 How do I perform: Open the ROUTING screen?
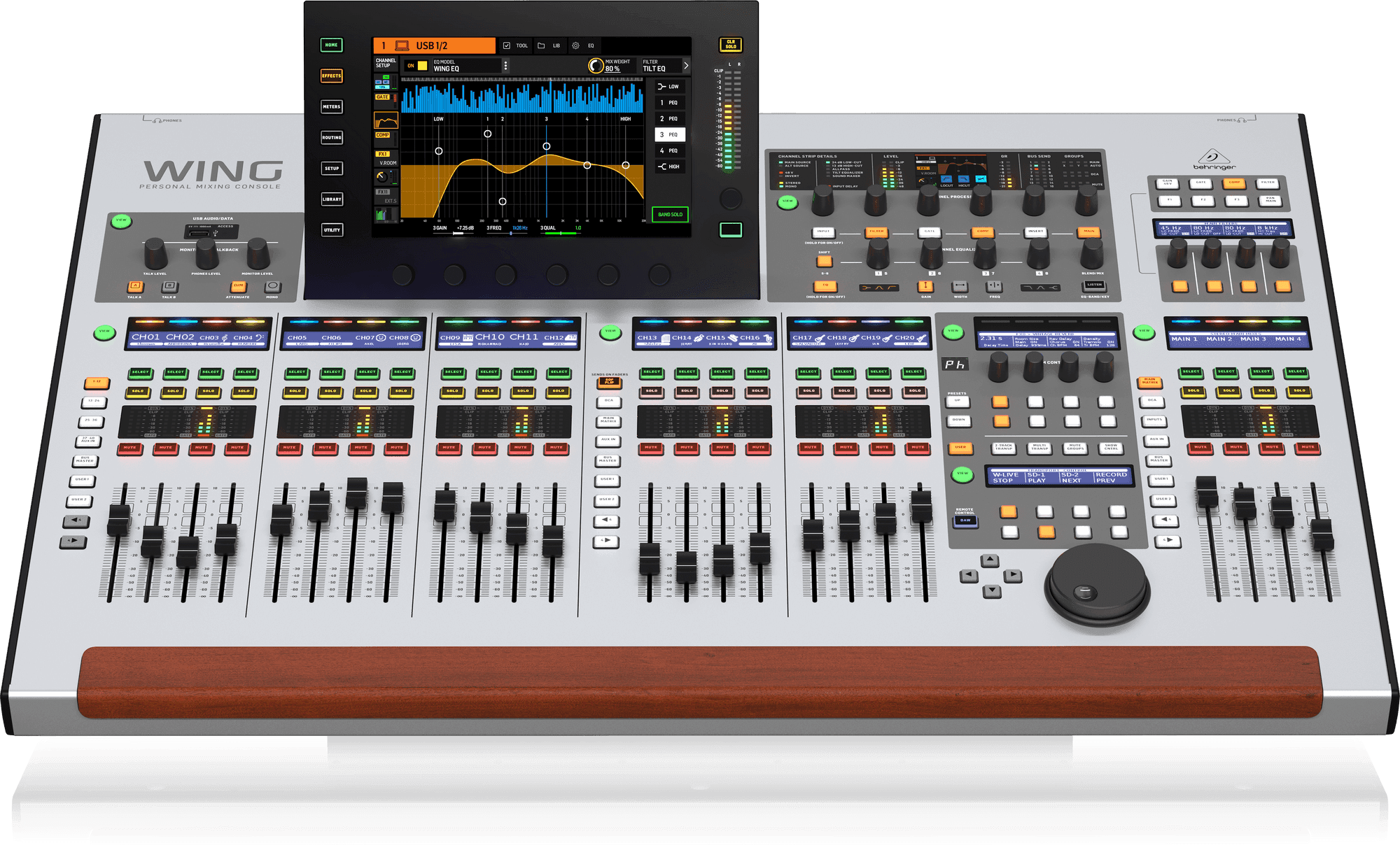click(x=331, y=138)
